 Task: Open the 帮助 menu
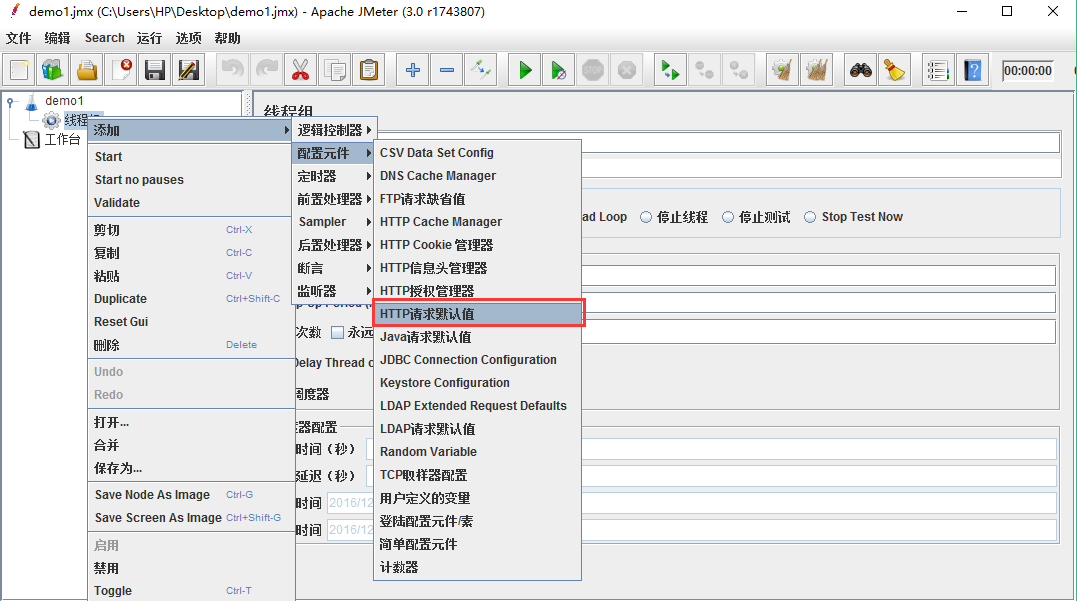[227, 38]
